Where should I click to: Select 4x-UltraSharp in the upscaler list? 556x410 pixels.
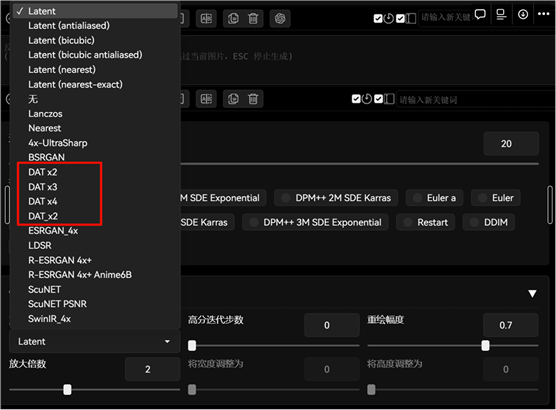[x=58, y=143]
